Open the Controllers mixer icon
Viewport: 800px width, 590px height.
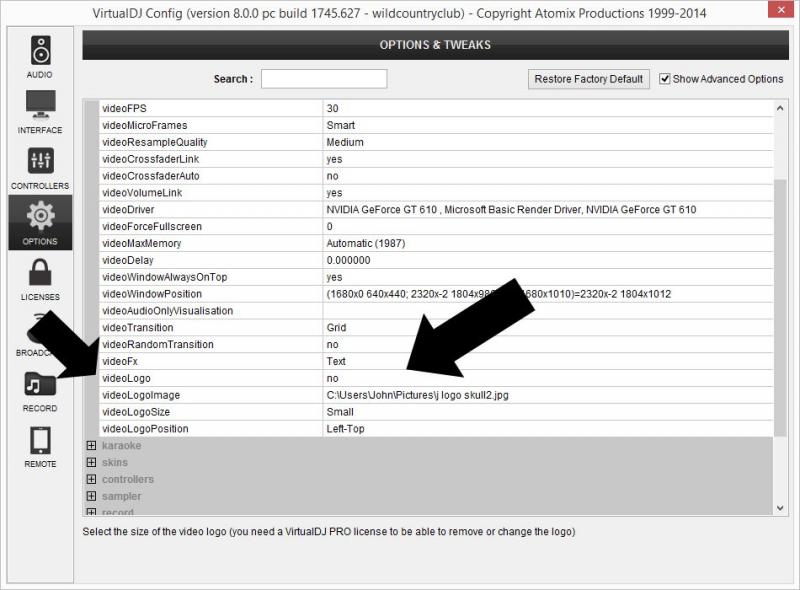[40, 161]
